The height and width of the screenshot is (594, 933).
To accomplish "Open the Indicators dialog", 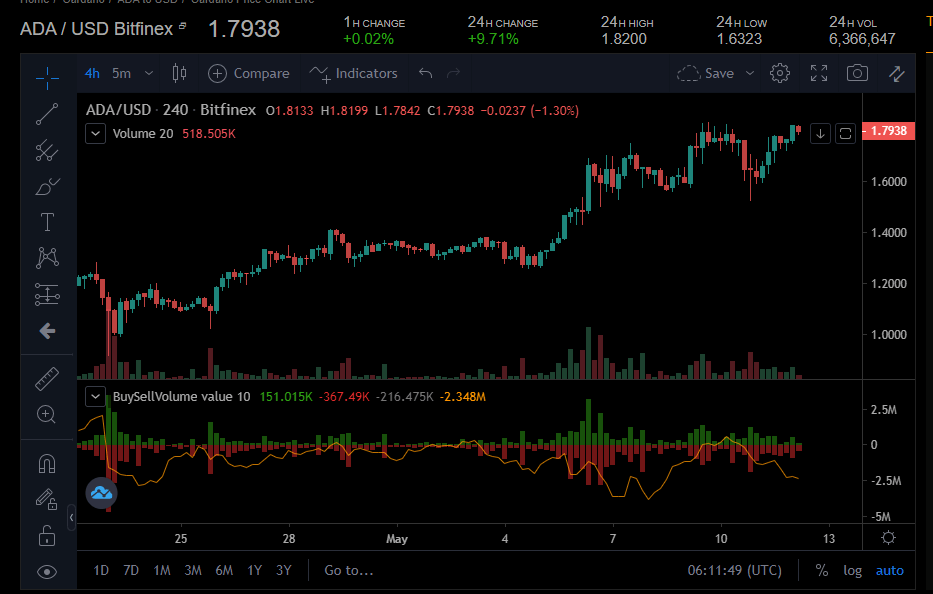I will [x=353, y=73].
